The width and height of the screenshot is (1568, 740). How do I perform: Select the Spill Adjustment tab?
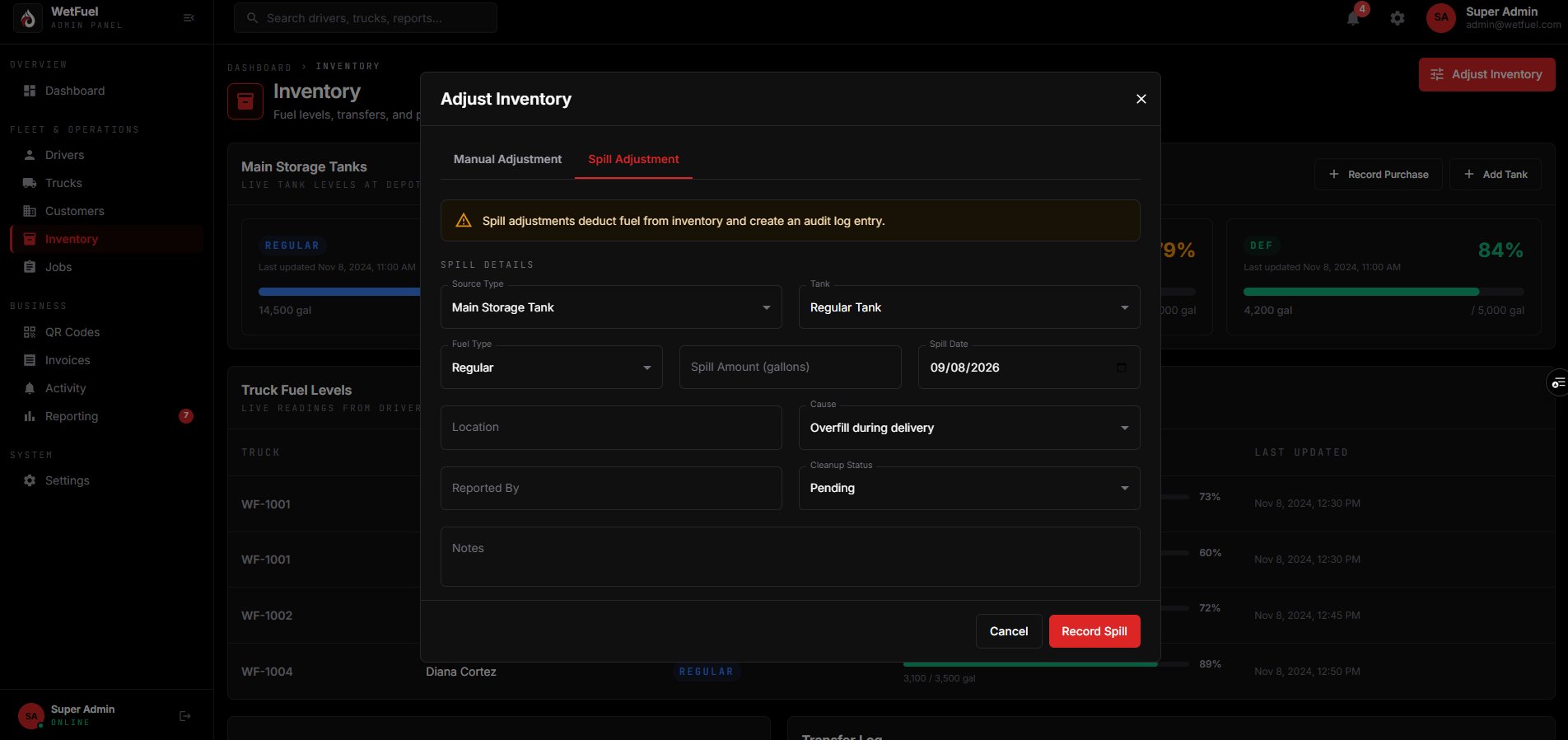coord(633,159)
